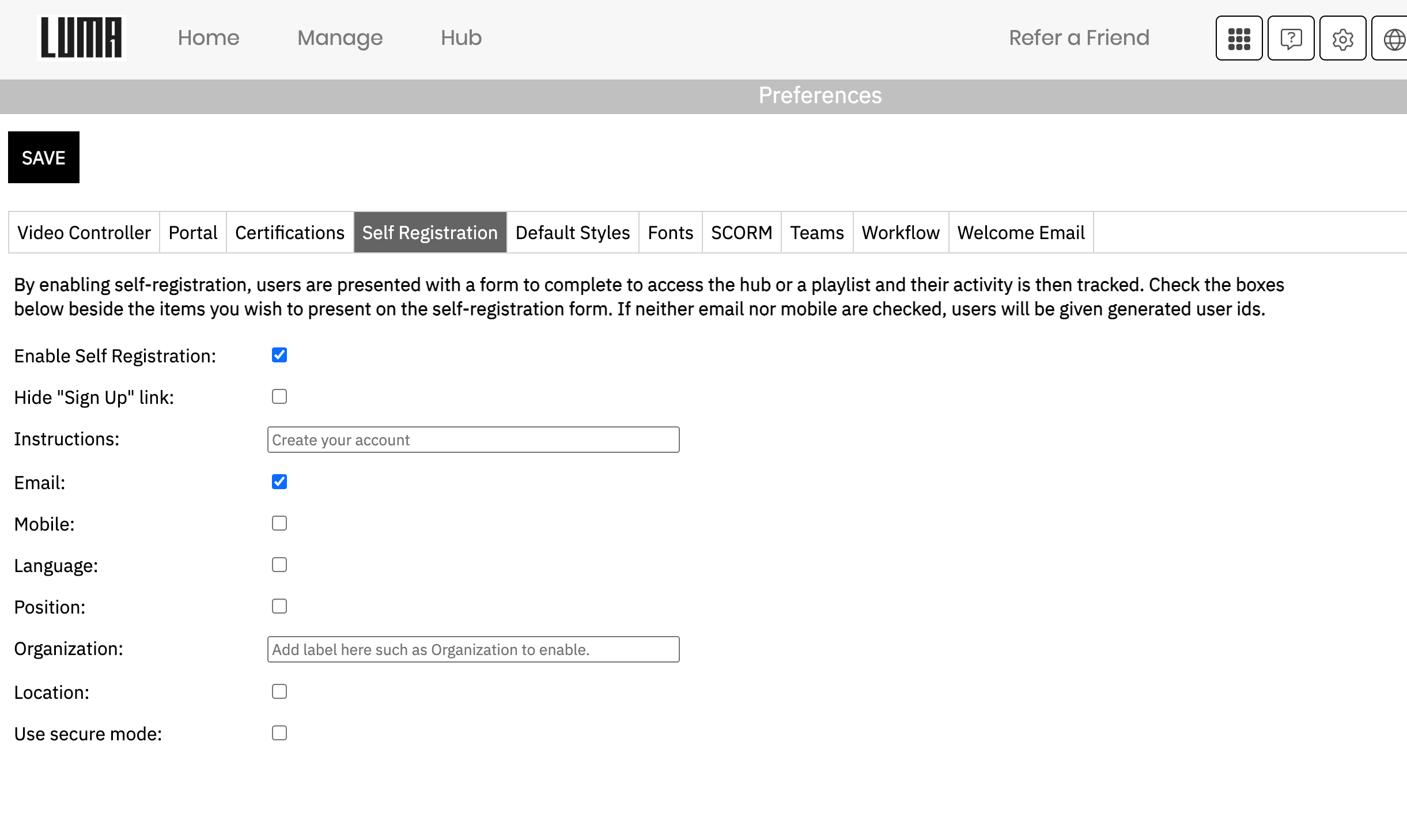Open the settings gear icon
The image size is (1407, 840).
1342,39
